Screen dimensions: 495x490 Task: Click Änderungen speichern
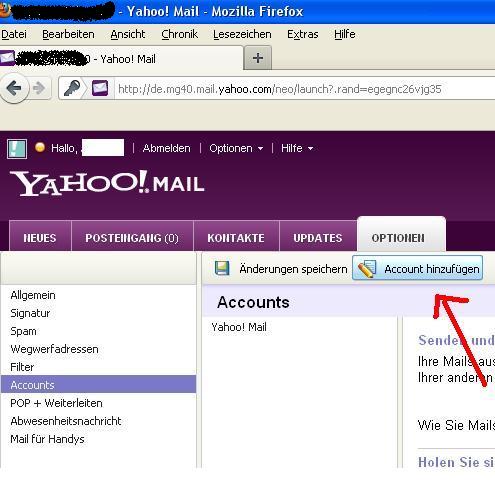click(x=281, y=269)
